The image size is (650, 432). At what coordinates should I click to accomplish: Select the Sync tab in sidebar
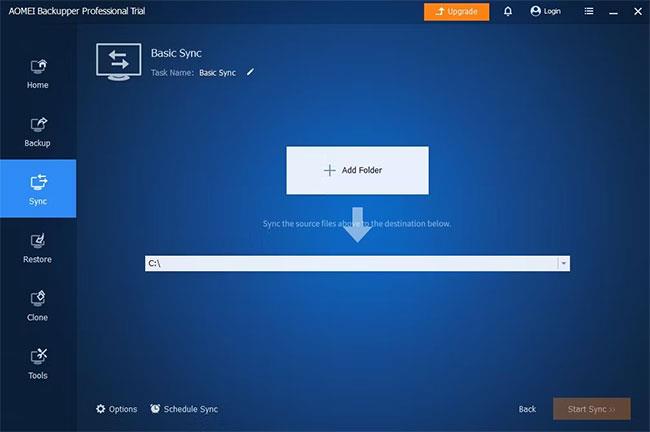pos(38,189)
